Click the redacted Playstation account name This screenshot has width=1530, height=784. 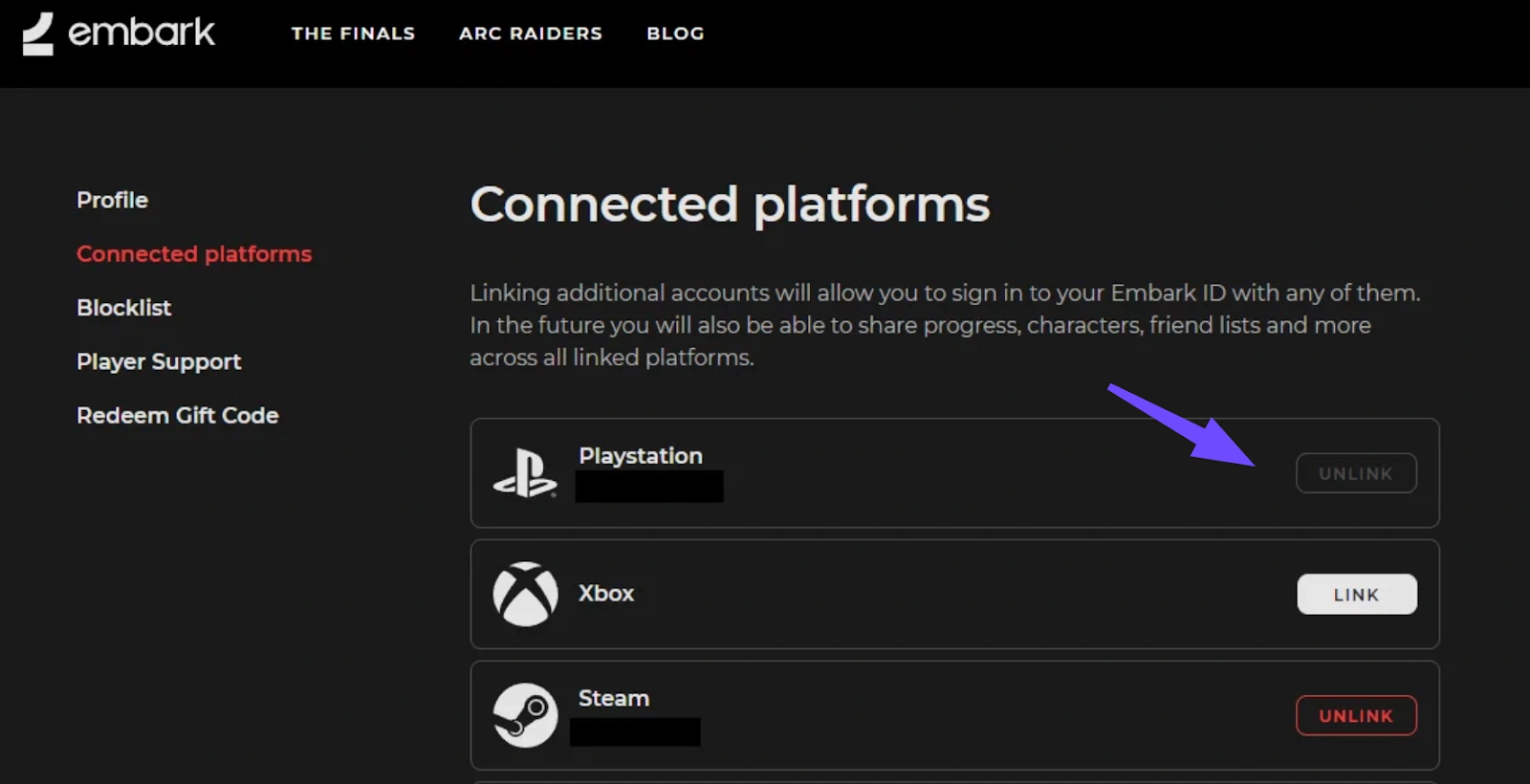(x=649, y=487)
